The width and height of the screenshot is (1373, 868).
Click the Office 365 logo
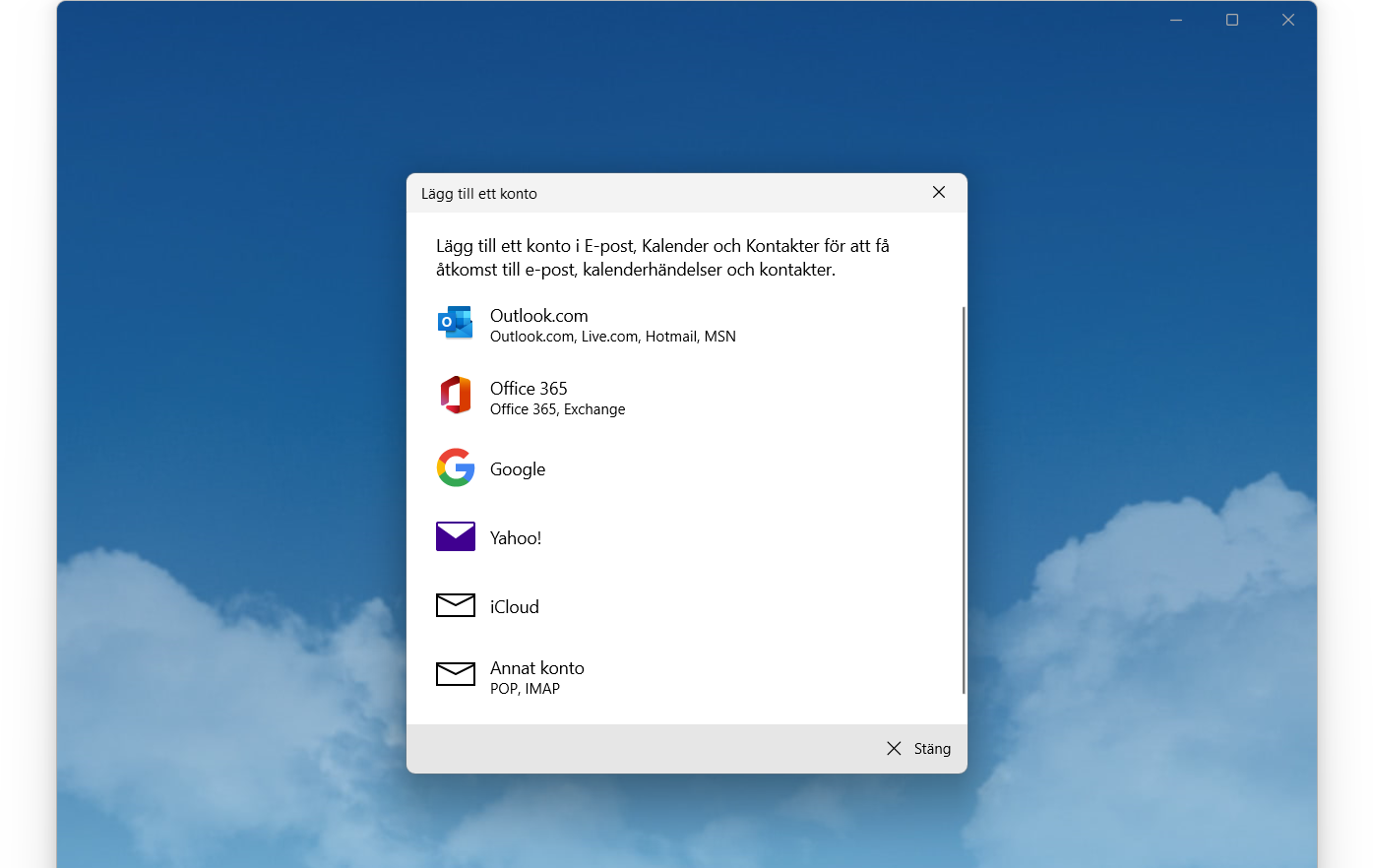455,395
